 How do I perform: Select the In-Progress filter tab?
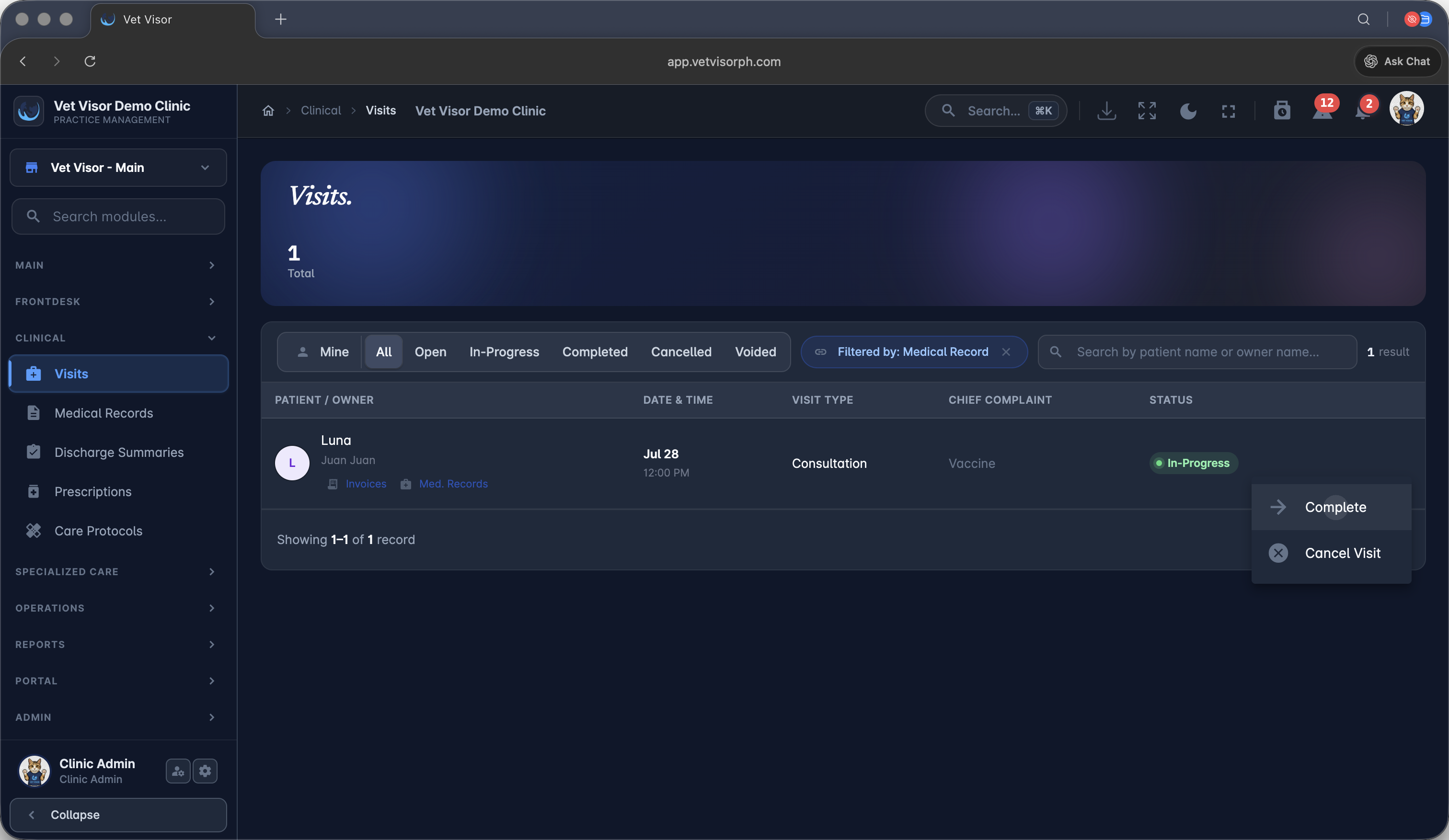[x=504, y=352]
